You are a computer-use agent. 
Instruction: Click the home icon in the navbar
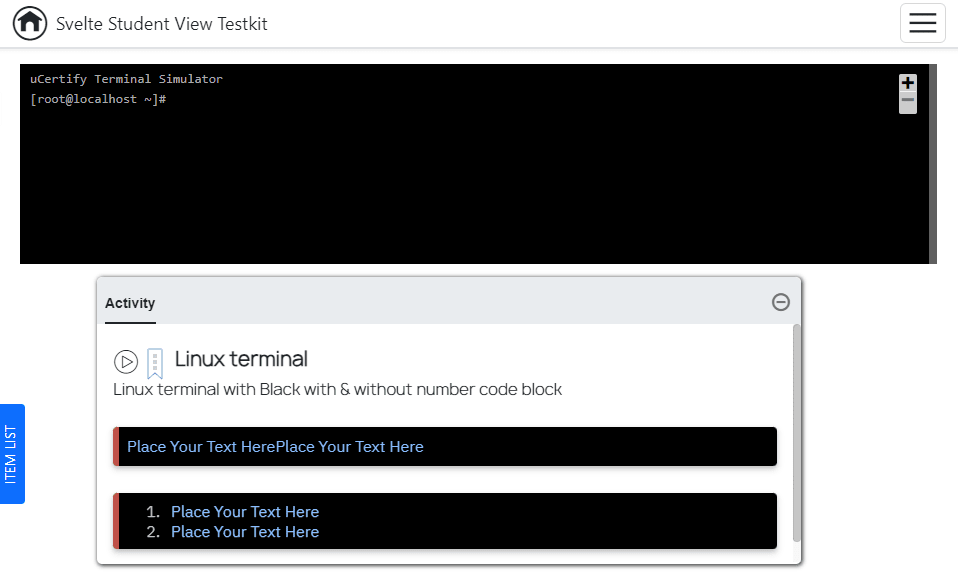pyautogui.click(x=29, y=23)
